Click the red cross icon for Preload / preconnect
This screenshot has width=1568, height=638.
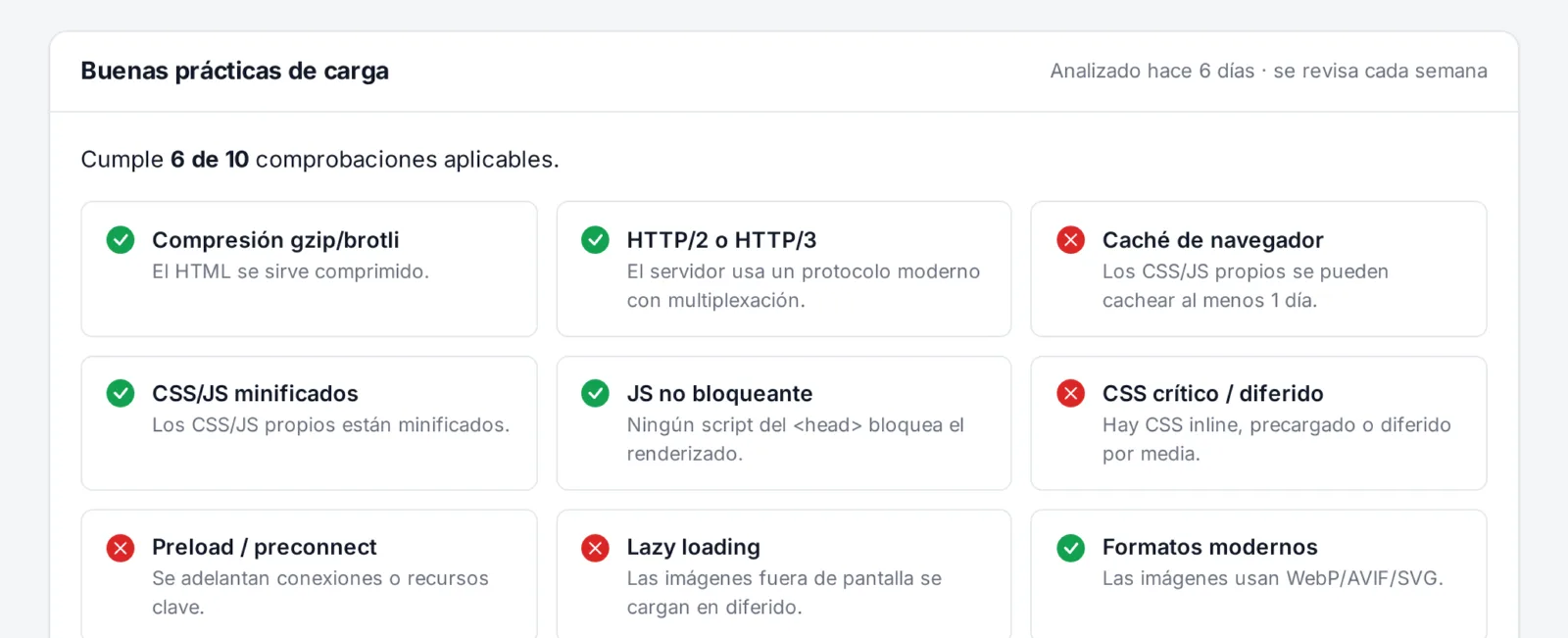[121, 547]
